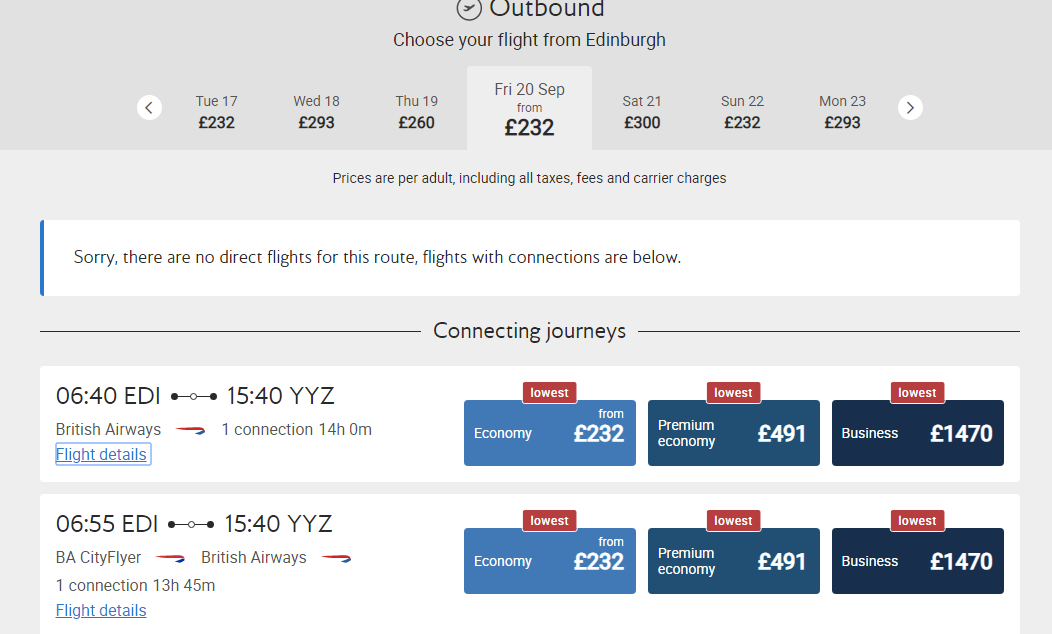Pick Economy £232 fare on 06:55 flight
This screenshot has width=1052, height=634.
pos(550,561)
